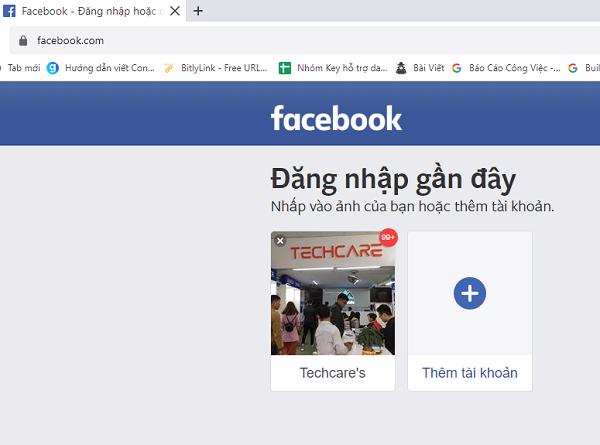The height and width of the screenshot is (445, 600).
Task: Open a new browser tab
Action: tap(198, 11)
